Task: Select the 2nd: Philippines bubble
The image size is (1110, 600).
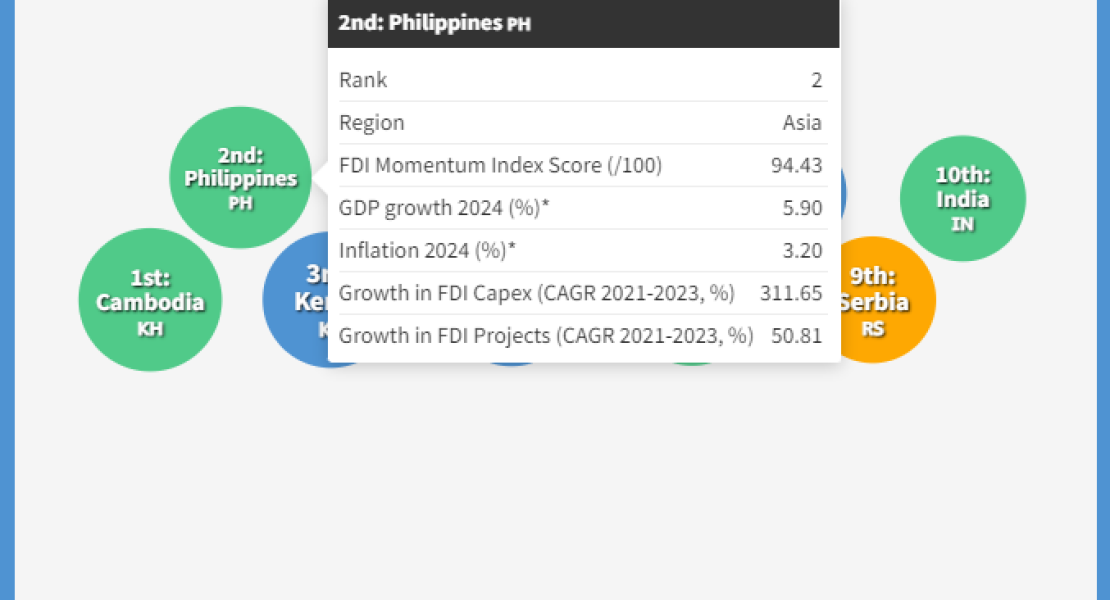Action: point(240,177)
